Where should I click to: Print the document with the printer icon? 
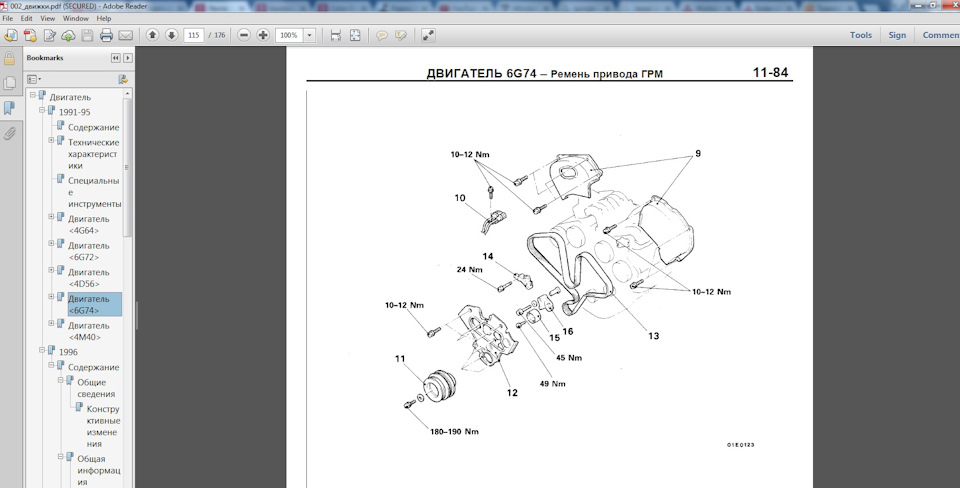point(106,36)
